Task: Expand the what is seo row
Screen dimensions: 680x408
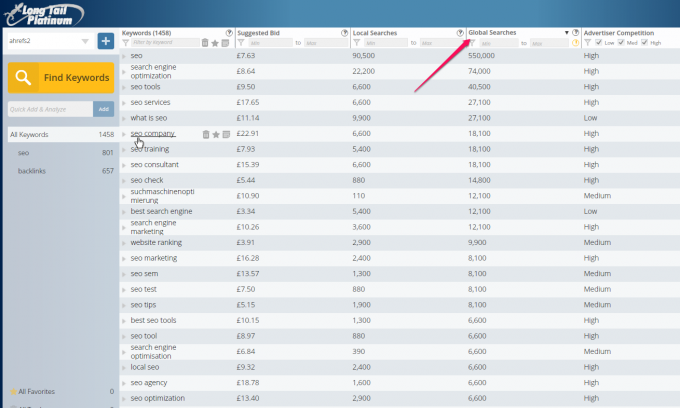Action: coord(124,119)
